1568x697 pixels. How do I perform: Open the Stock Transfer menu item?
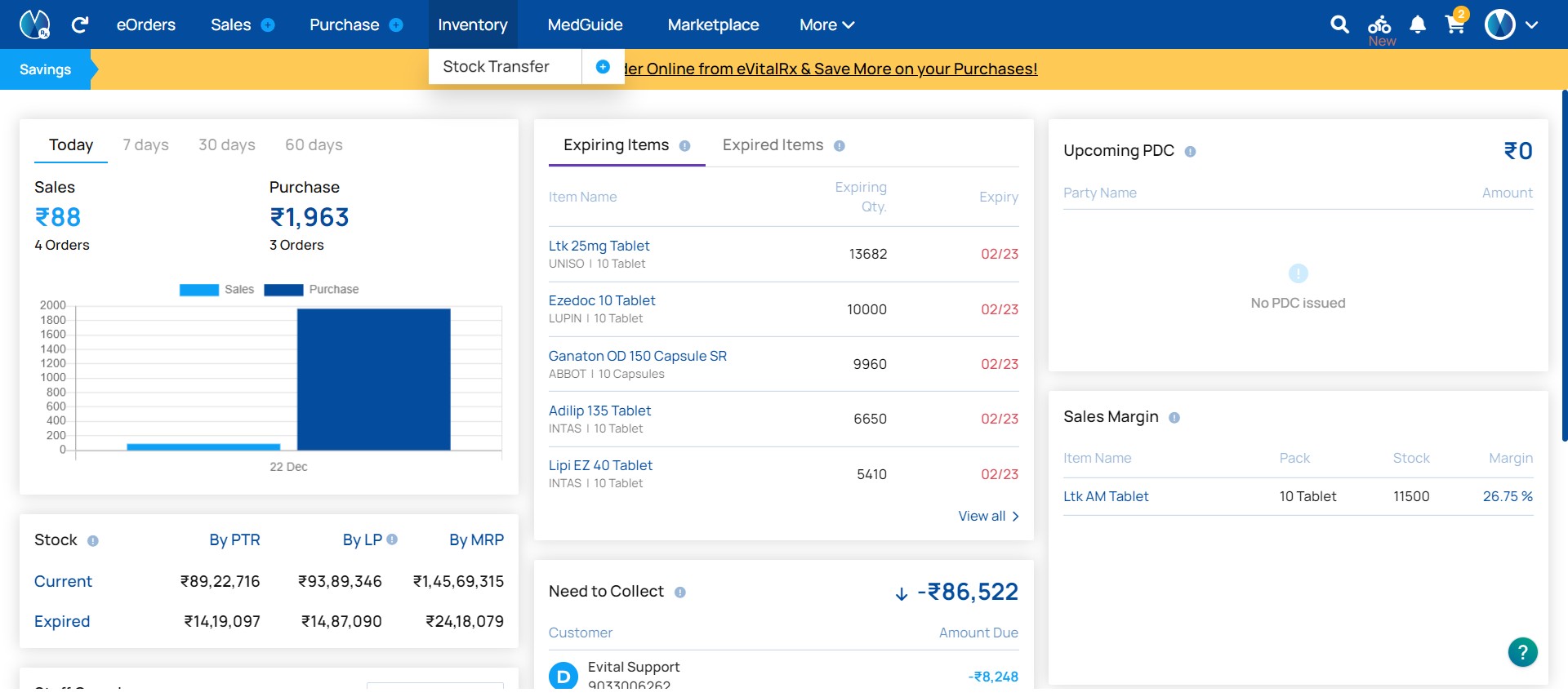coord(496,67)
